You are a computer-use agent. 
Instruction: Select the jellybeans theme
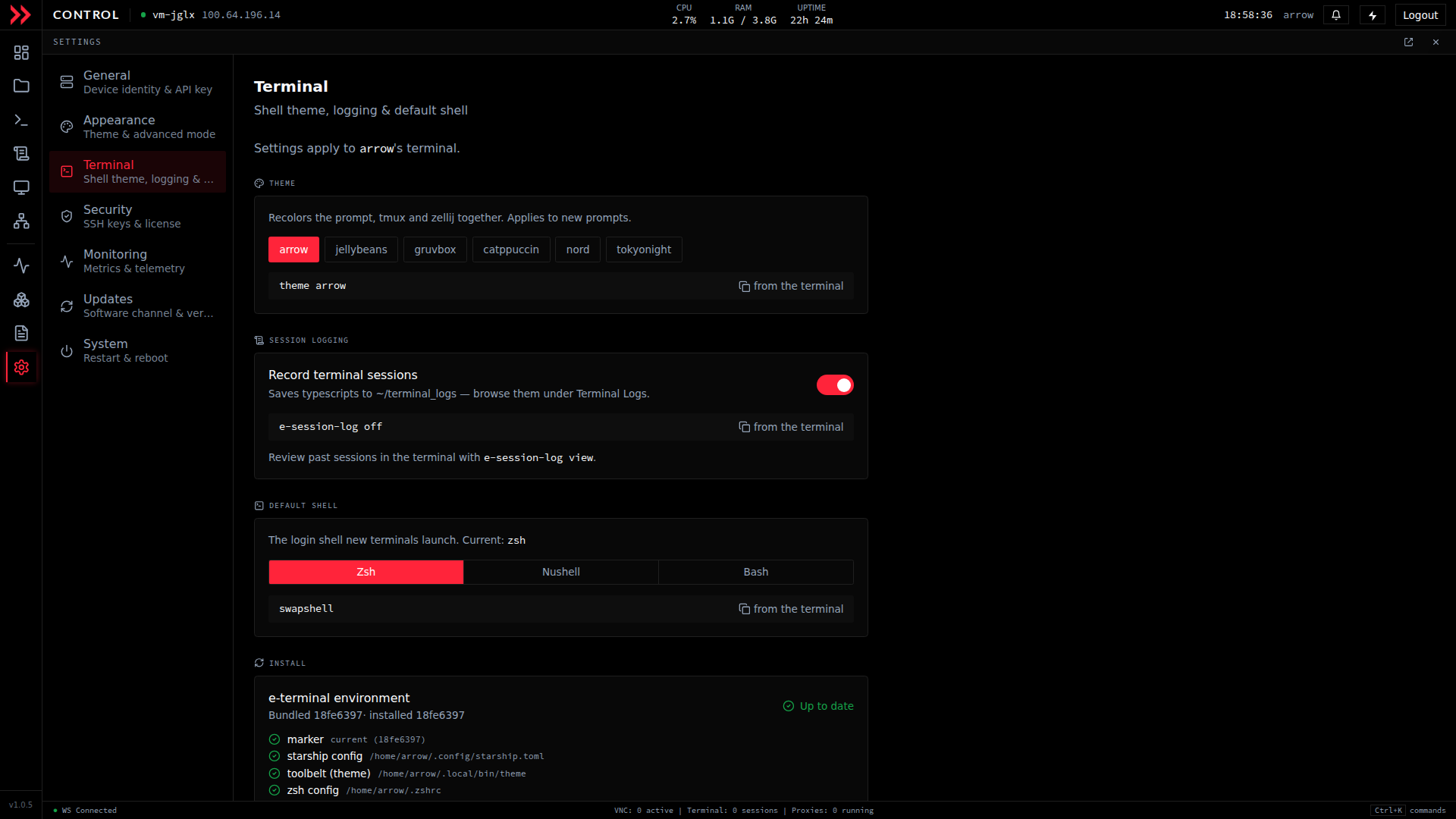(x=361, y=249)
